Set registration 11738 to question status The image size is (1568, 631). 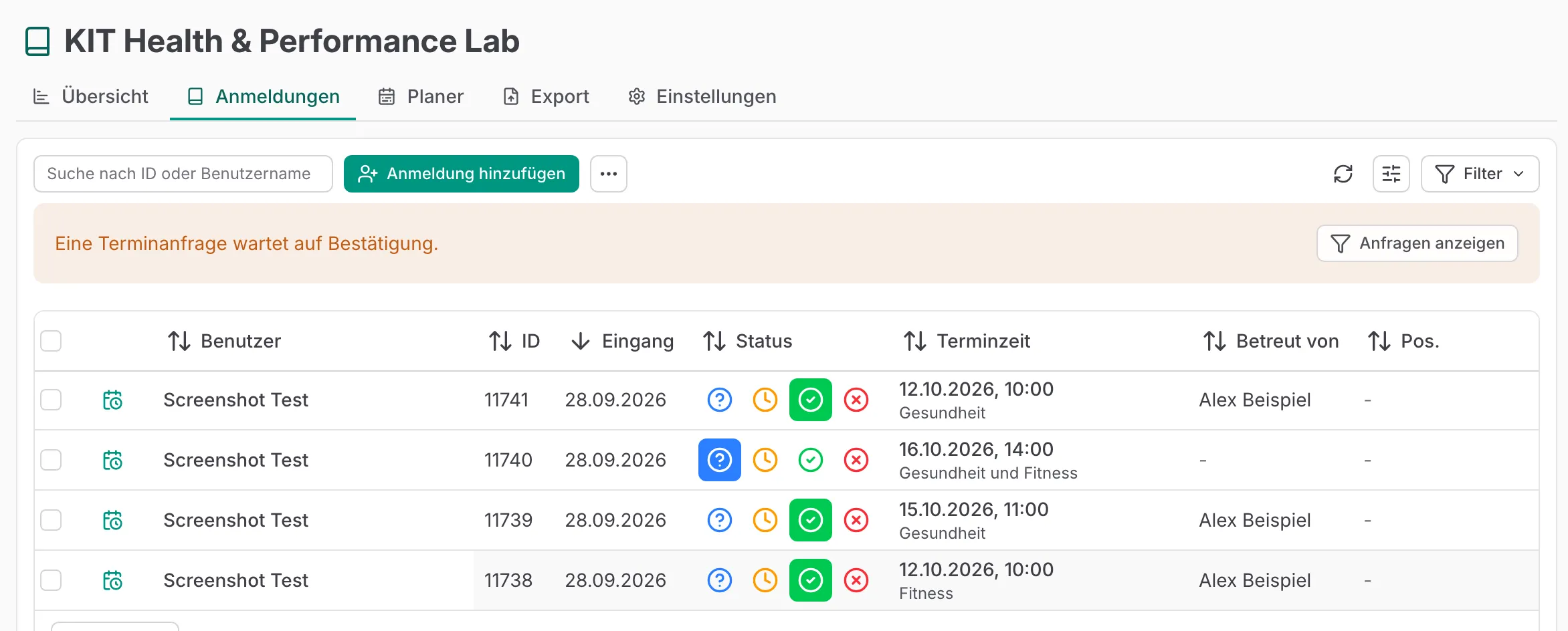pyautogui.click(x=720, y=580)
